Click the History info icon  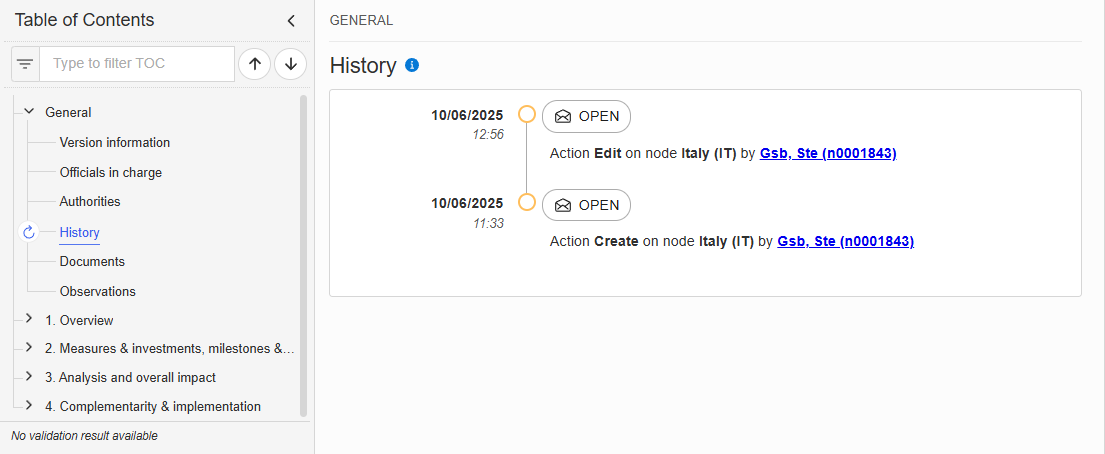click(412, 66)
